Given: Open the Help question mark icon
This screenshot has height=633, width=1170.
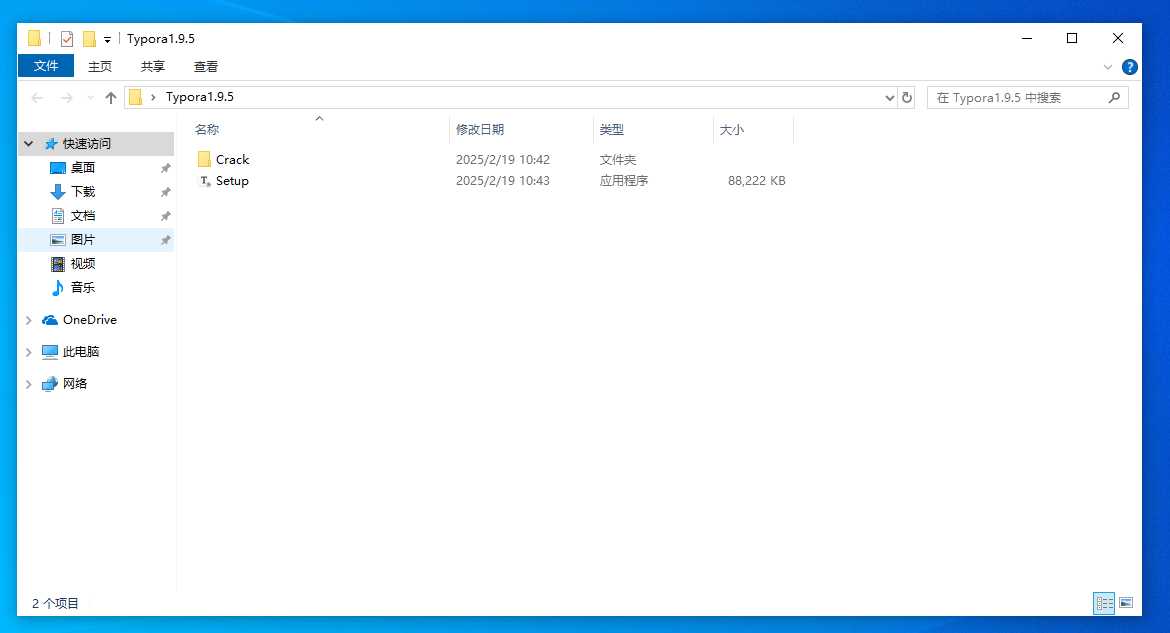Looking at the screenshot, I should click(x=1130, y=67).
